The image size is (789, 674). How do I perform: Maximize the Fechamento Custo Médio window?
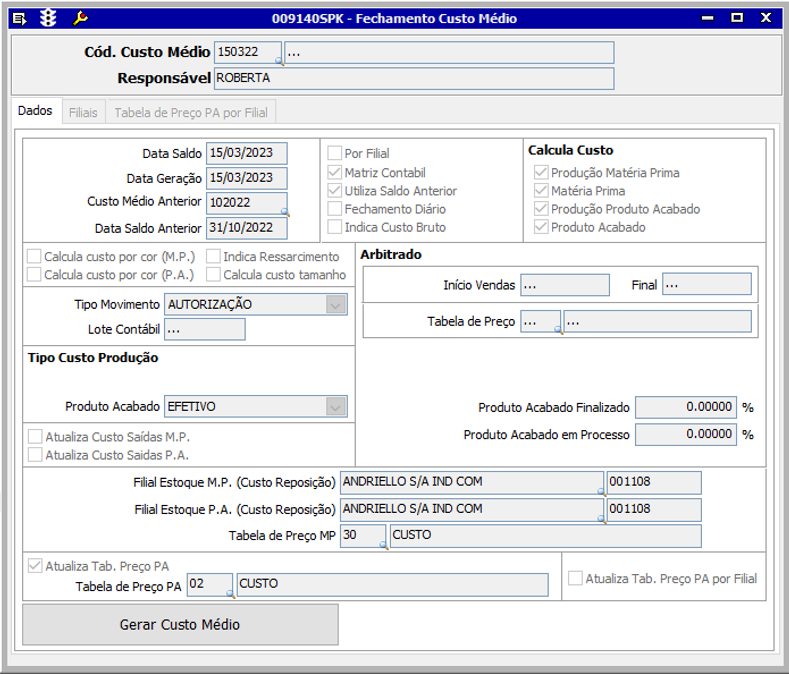click(x=737, y=18)
